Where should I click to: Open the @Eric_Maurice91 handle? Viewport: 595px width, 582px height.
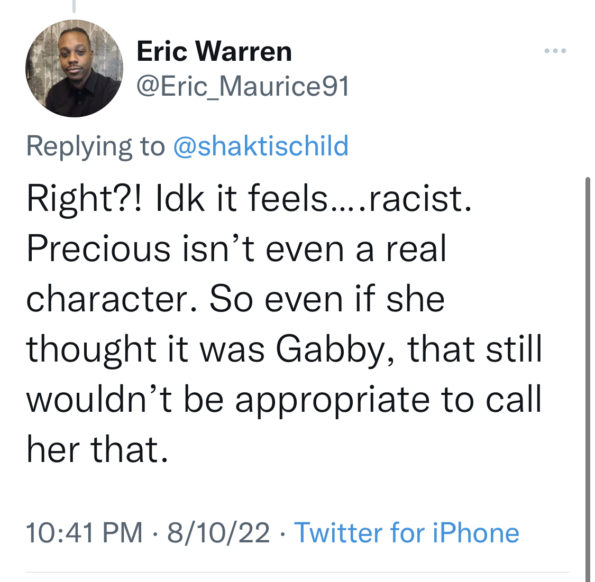point(242,87)
